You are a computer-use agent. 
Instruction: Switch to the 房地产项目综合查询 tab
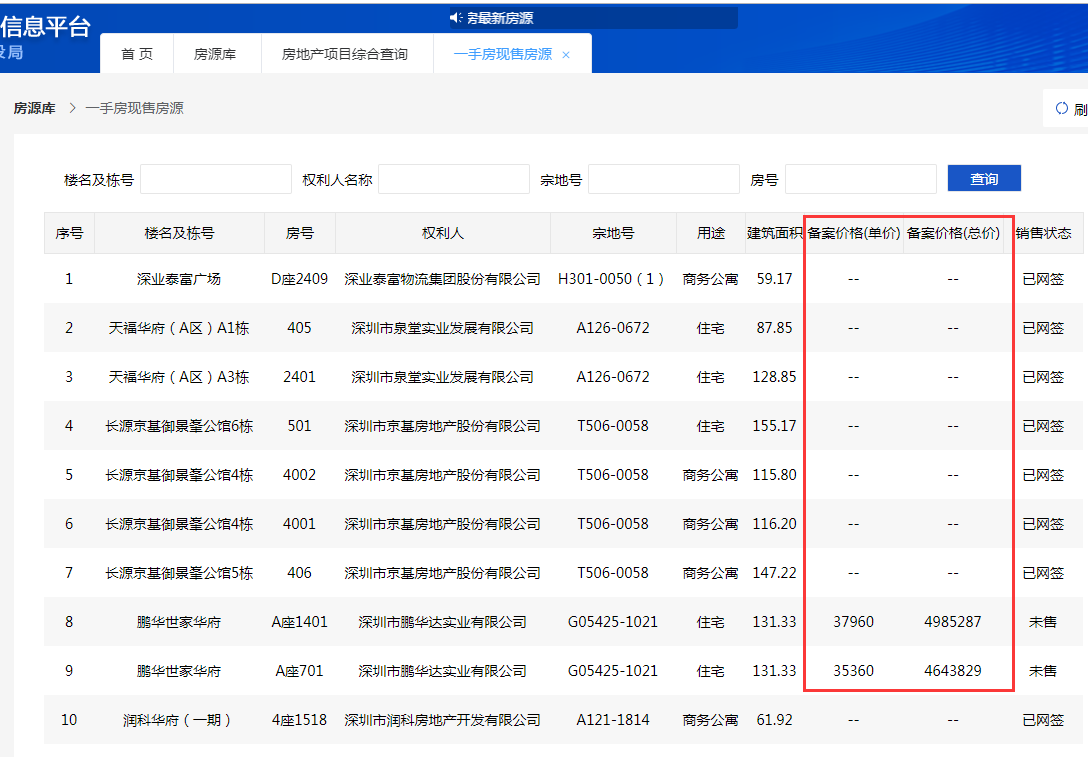[347, 54]
